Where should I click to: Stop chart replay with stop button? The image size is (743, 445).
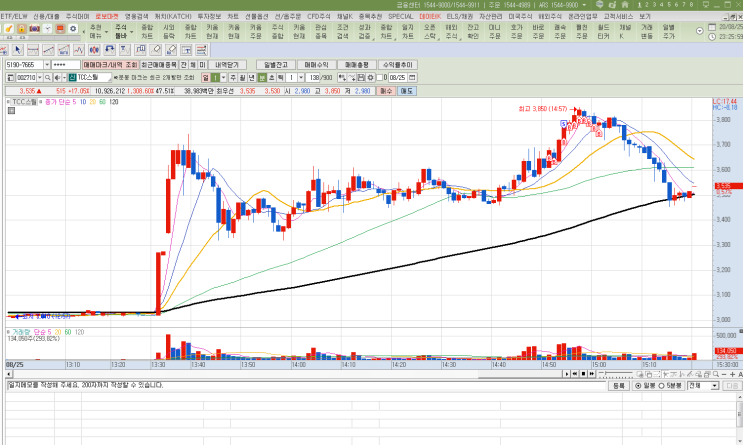pyautogui.click(x=583, y=374)
